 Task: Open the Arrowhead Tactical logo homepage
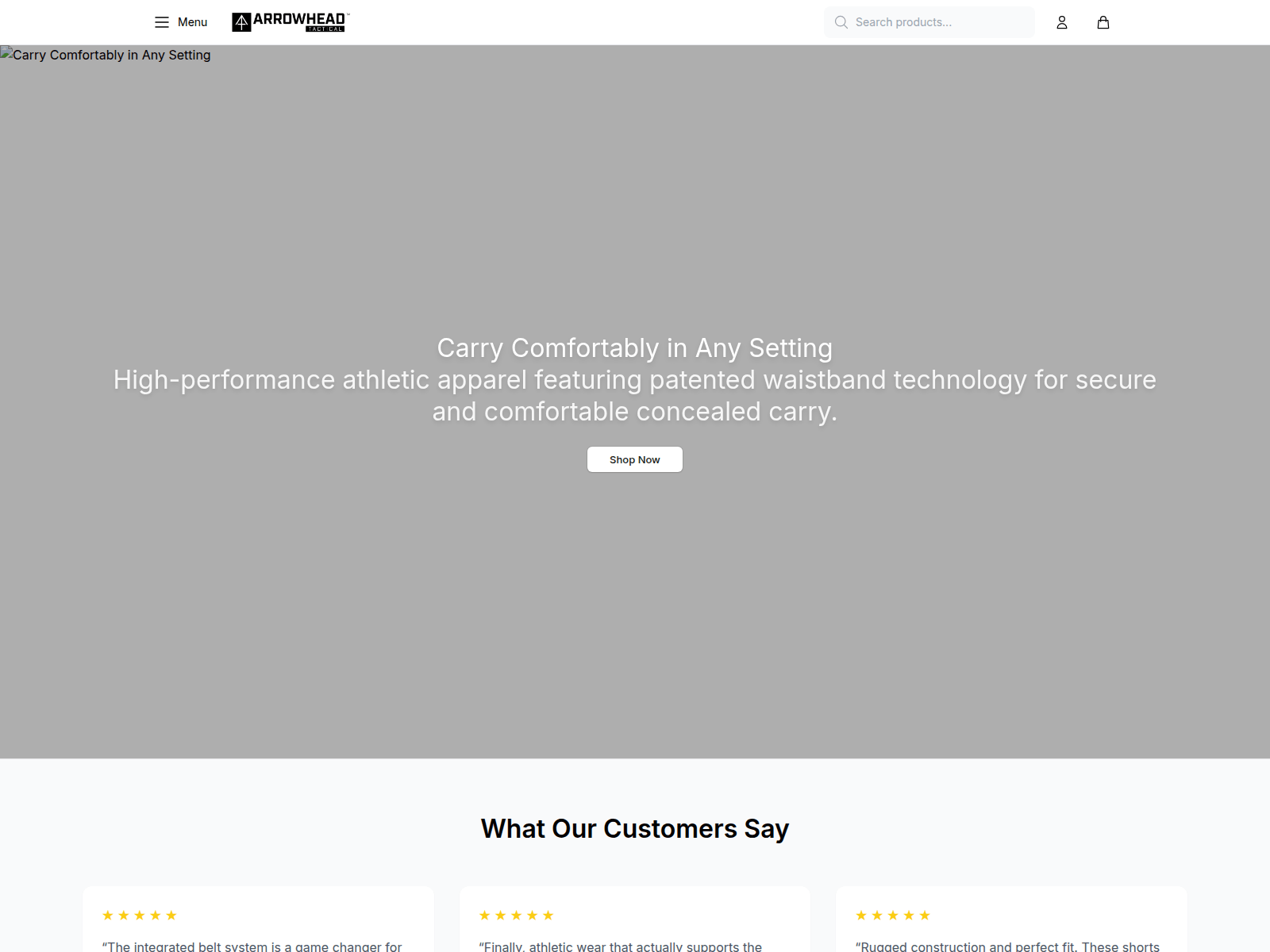(x=291, y=22)
